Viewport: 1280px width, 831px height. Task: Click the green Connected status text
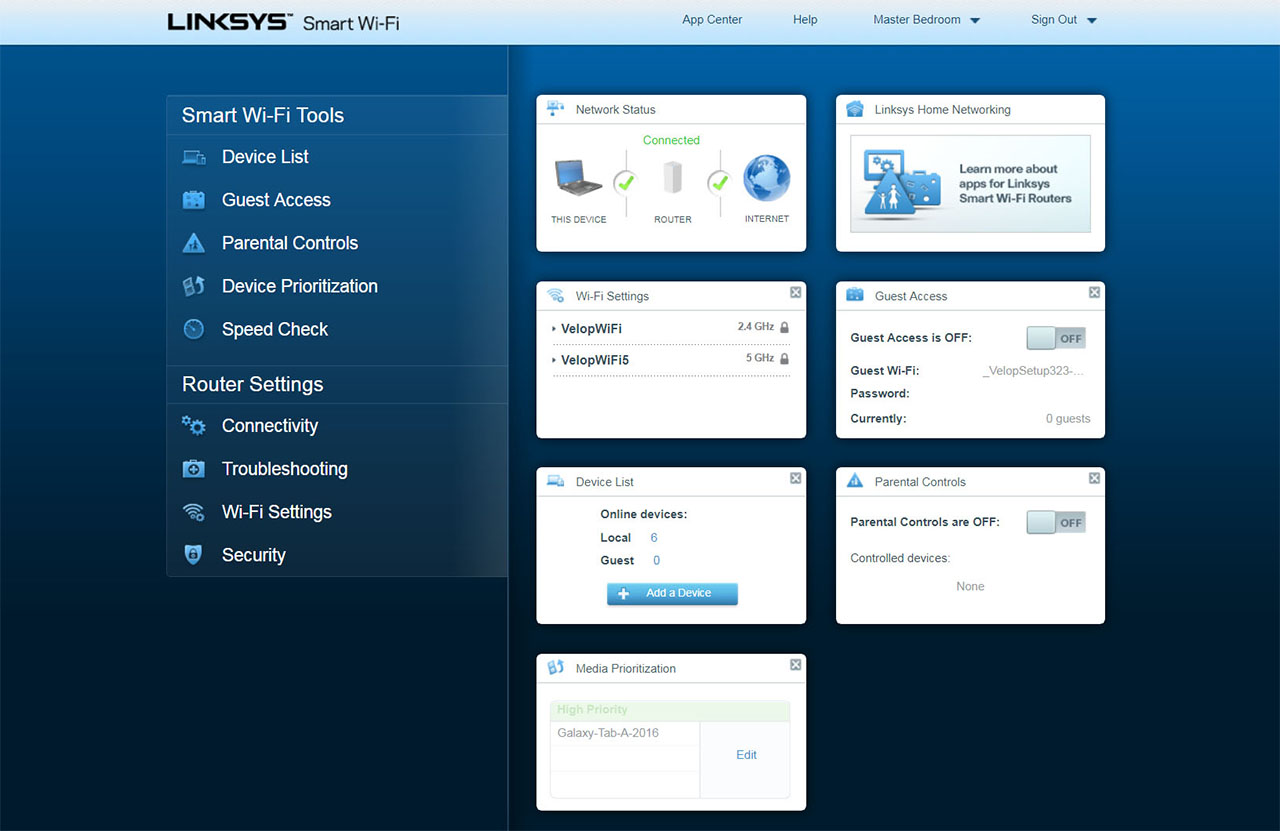671,140
